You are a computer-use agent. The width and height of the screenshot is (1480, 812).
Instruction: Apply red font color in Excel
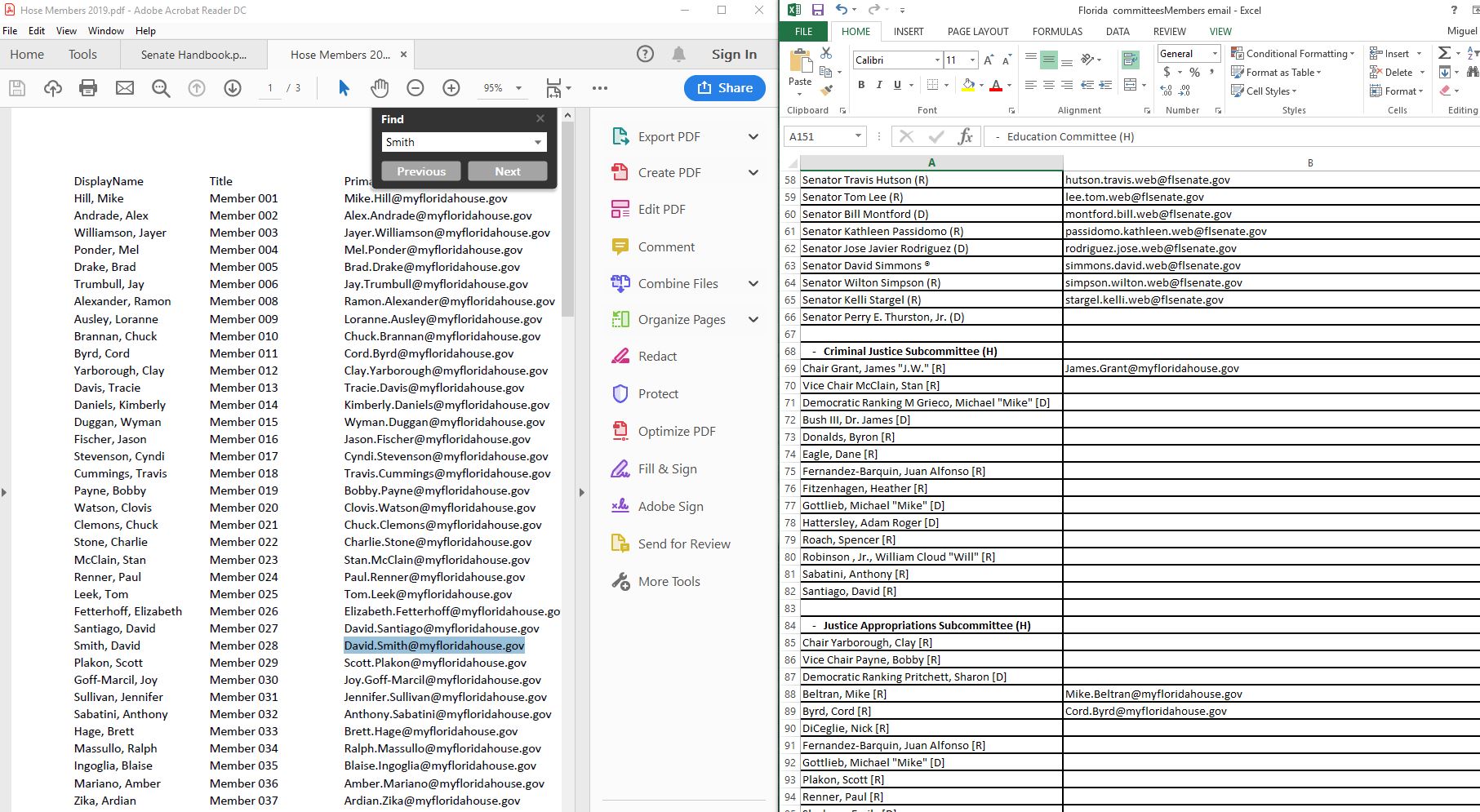995,85
